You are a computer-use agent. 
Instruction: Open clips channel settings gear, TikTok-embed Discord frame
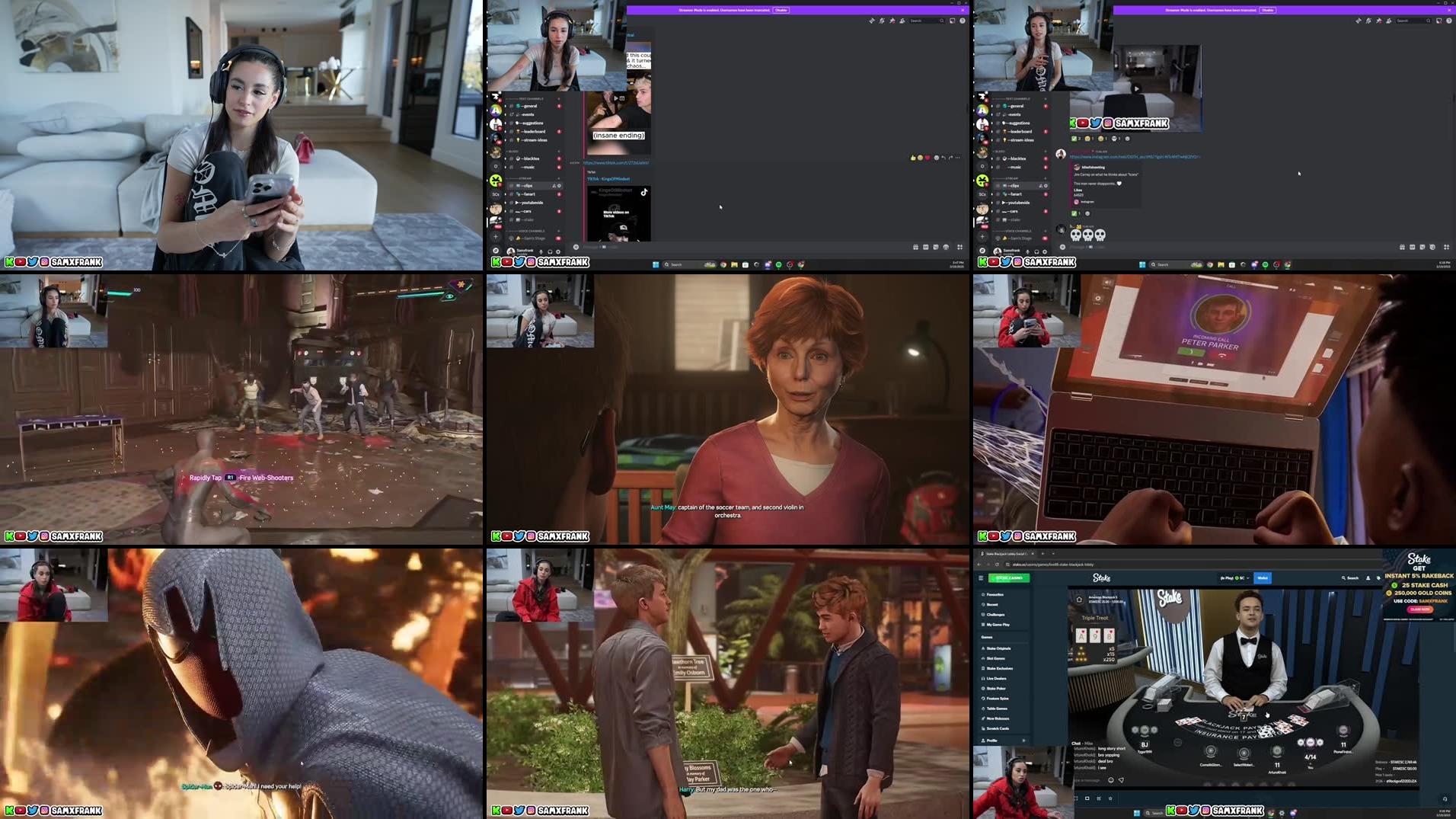click(559, 186)
